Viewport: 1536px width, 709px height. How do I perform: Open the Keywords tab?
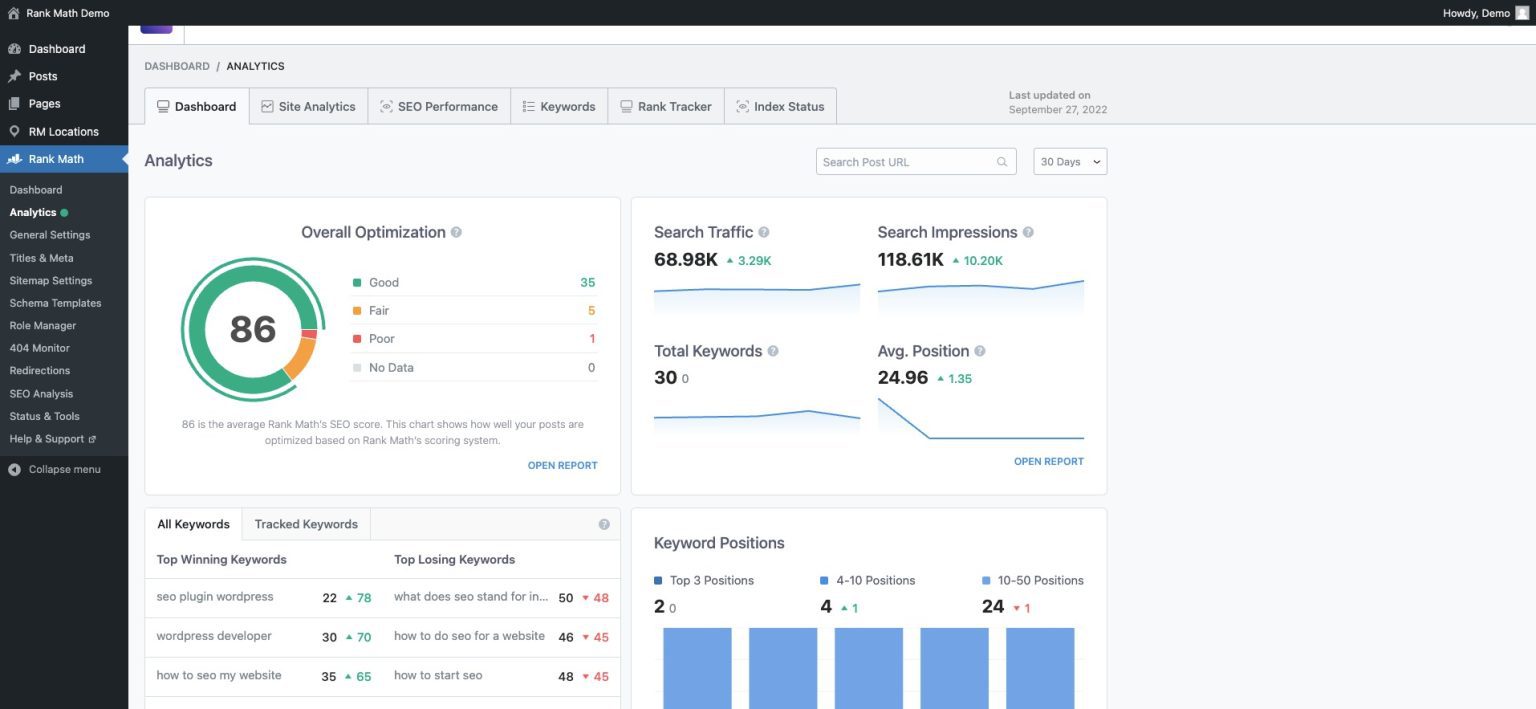coord(558,105)
